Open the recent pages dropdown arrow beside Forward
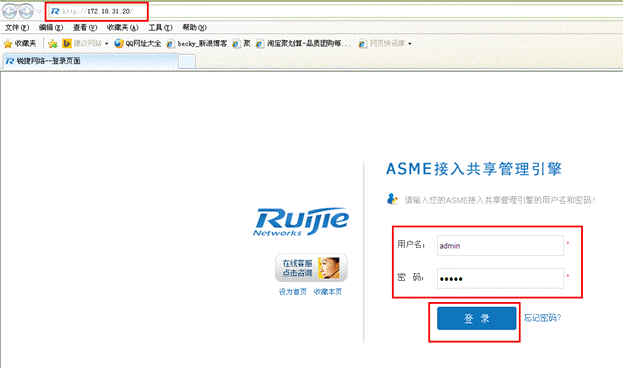The width and height of the screenshot is (623, 368). click(39, 12)
